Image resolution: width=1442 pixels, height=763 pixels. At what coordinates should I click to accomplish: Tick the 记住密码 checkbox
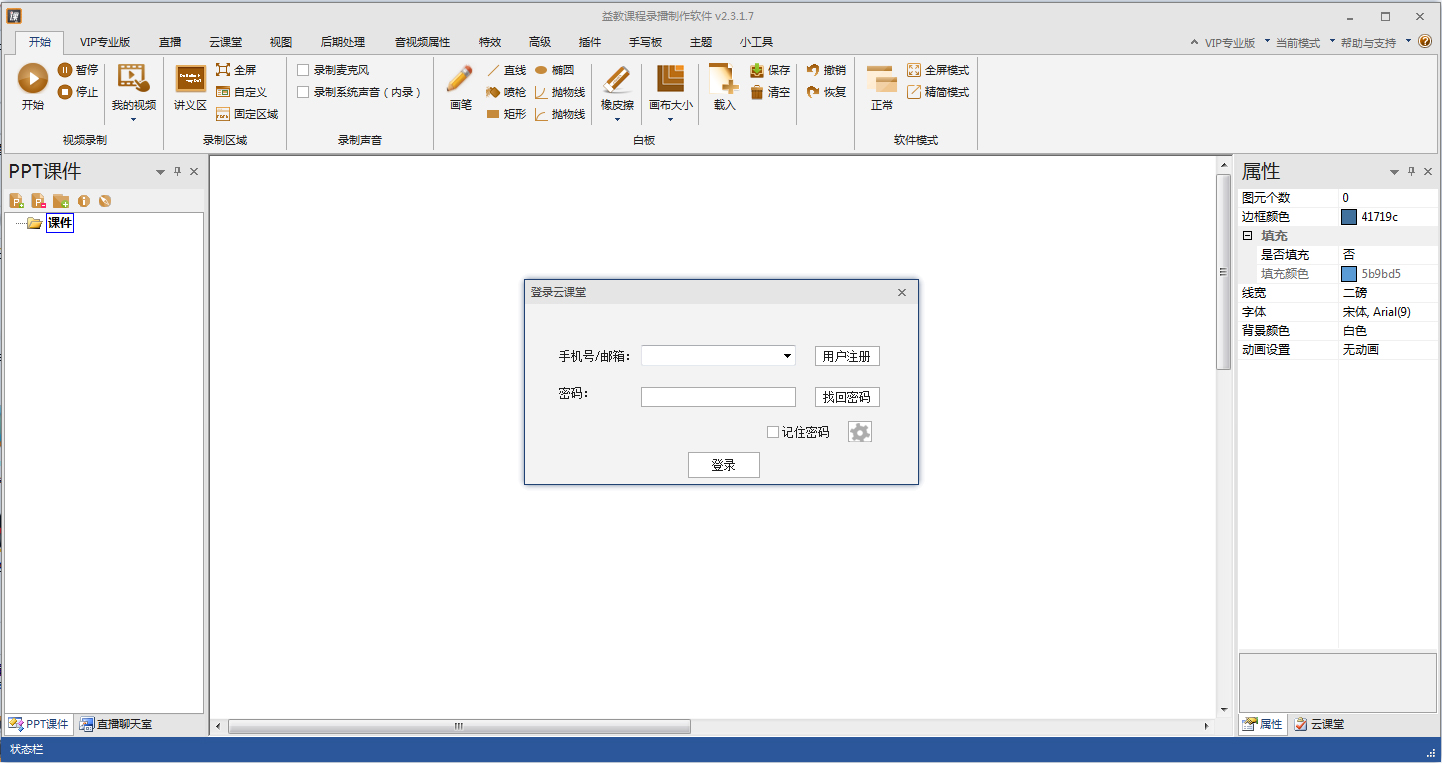[x=773, y=432]
